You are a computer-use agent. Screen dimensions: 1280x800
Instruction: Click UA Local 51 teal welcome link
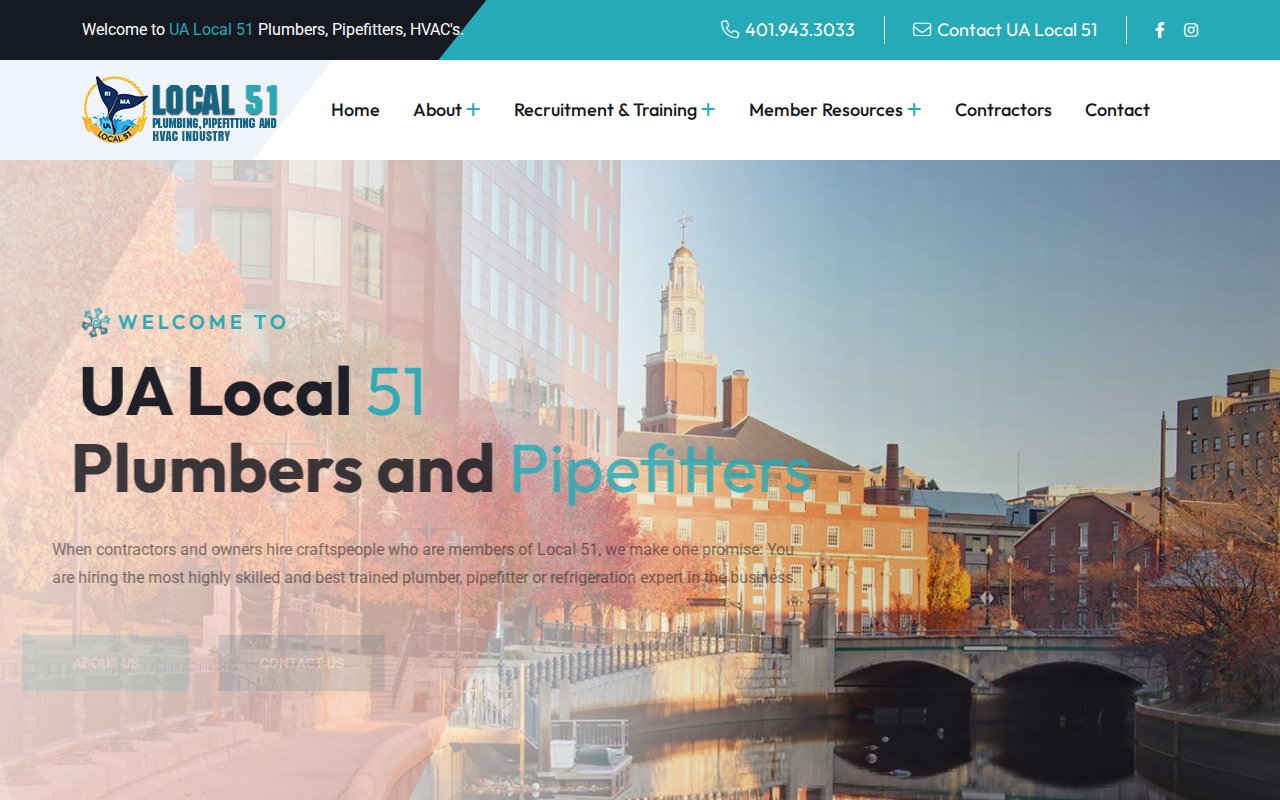pos(210,30)
